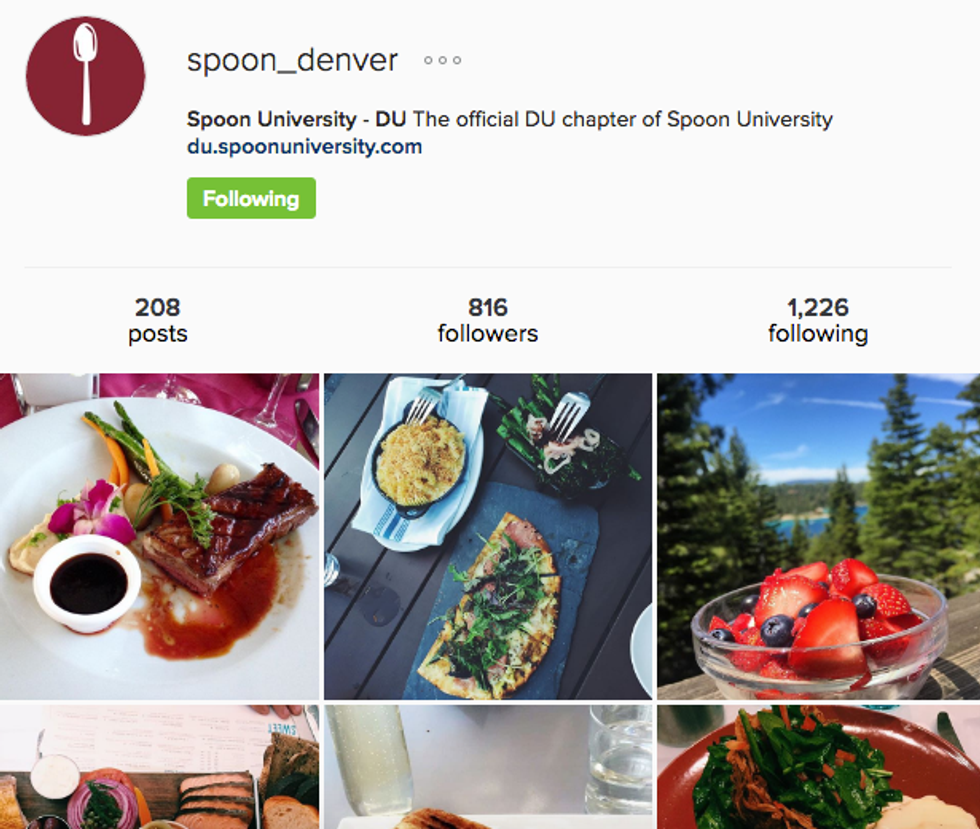
Task: Click the spoon profile picture
Action: (x=86, y=76)
